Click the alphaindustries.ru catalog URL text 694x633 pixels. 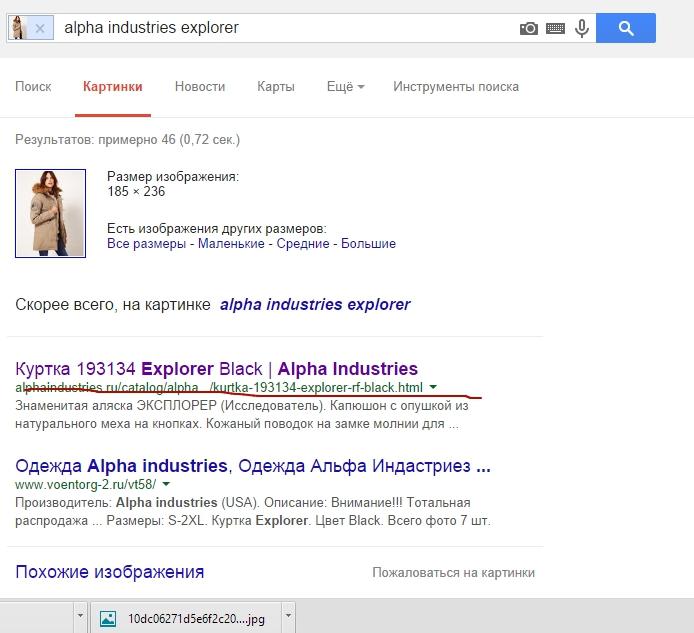coord(219,387)
